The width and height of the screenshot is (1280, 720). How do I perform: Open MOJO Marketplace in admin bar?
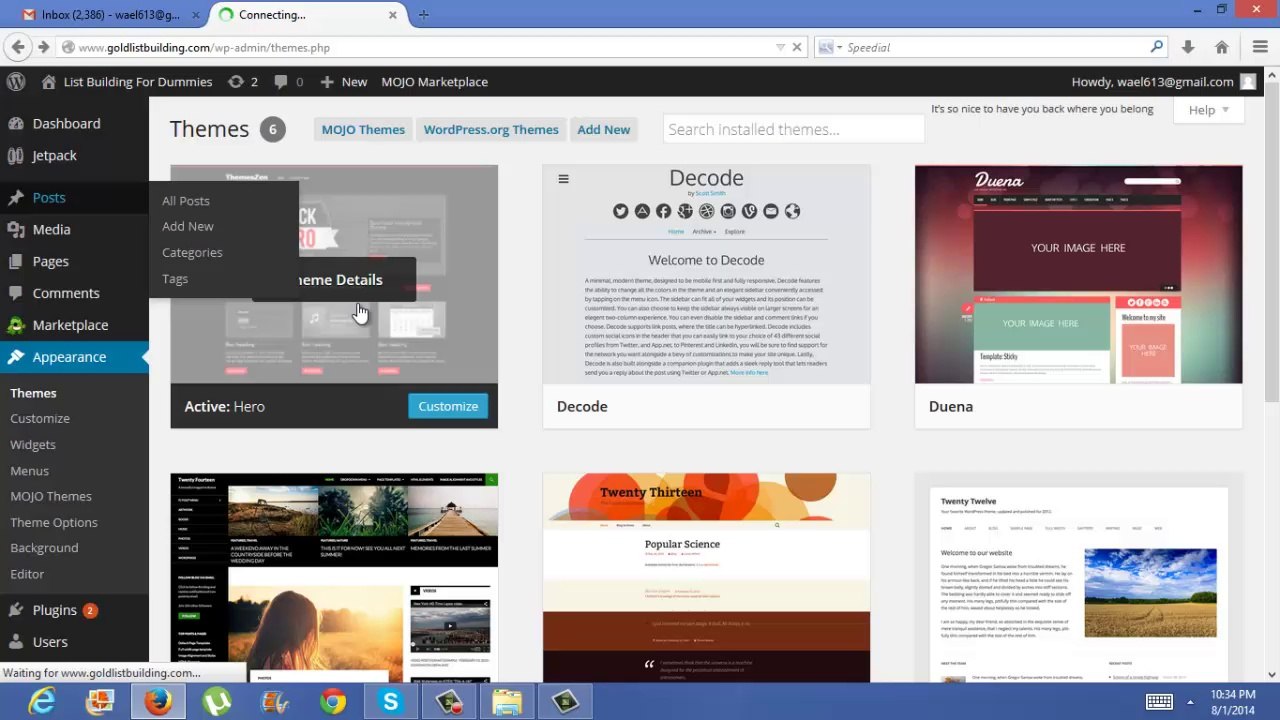tap(434, 82)
